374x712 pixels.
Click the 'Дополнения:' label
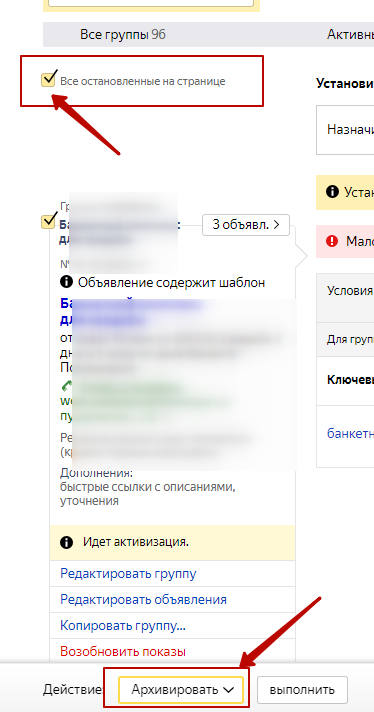point(96,473)
